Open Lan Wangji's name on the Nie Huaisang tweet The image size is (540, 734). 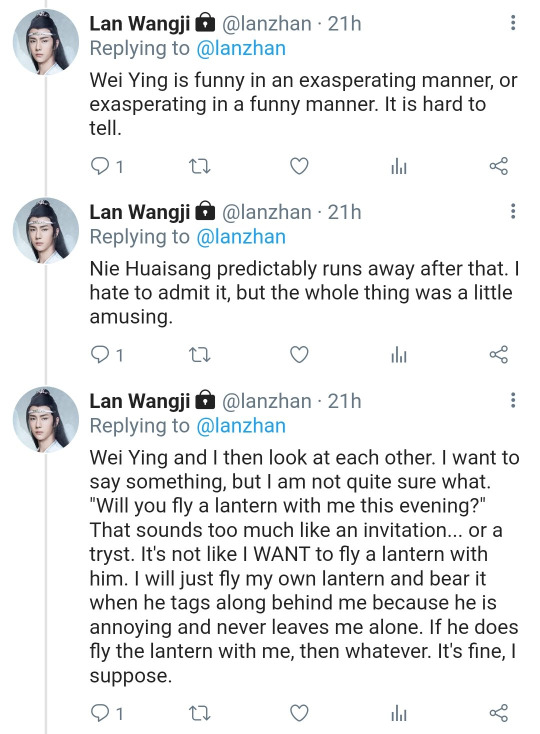point(140,212)
